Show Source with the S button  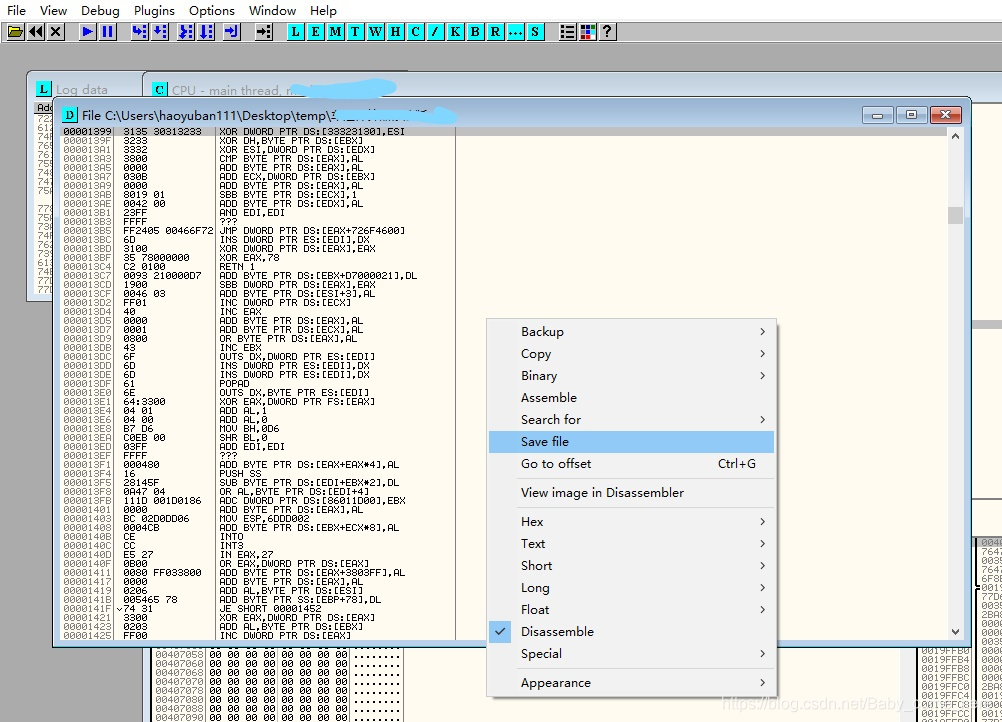(x=536, y=31)
